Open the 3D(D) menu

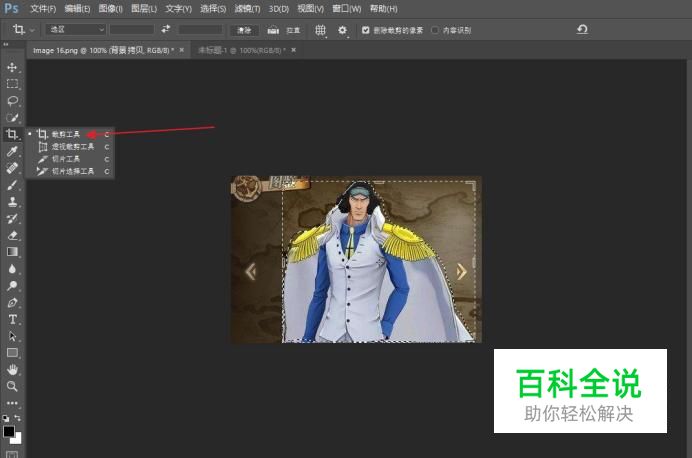point(278,8)
